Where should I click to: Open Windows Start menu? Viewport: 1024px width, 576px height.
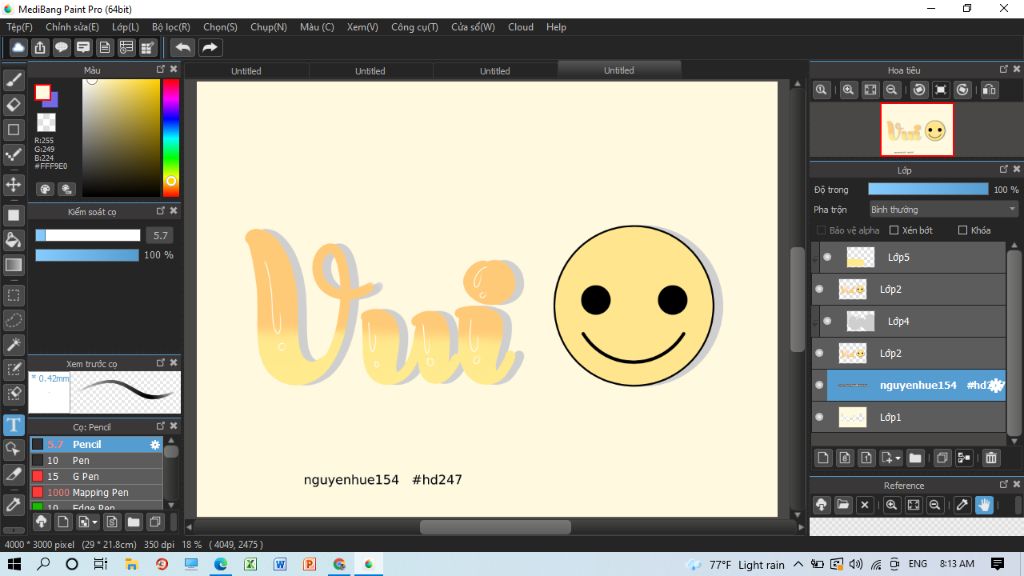click(x=14, y=564)
